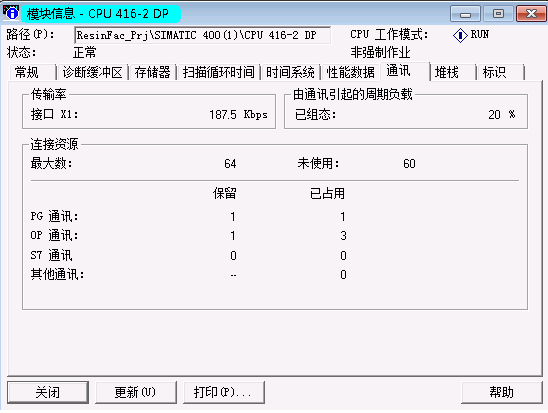Click the 保留 column header
This screenshot has width=548, height=413.
pyautogui.click(x=225, y=193)
